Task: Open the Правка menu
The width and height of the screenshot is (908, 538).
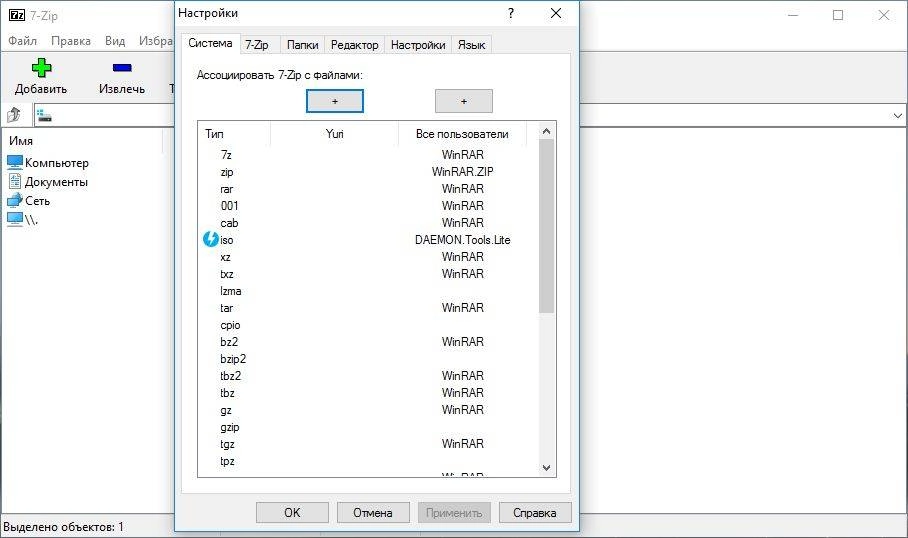Action: (x=71, y=41)
